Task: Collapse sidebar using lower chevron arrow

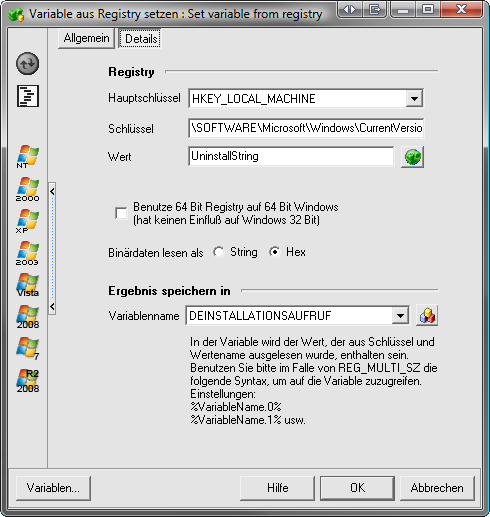Action: [52, 306]
